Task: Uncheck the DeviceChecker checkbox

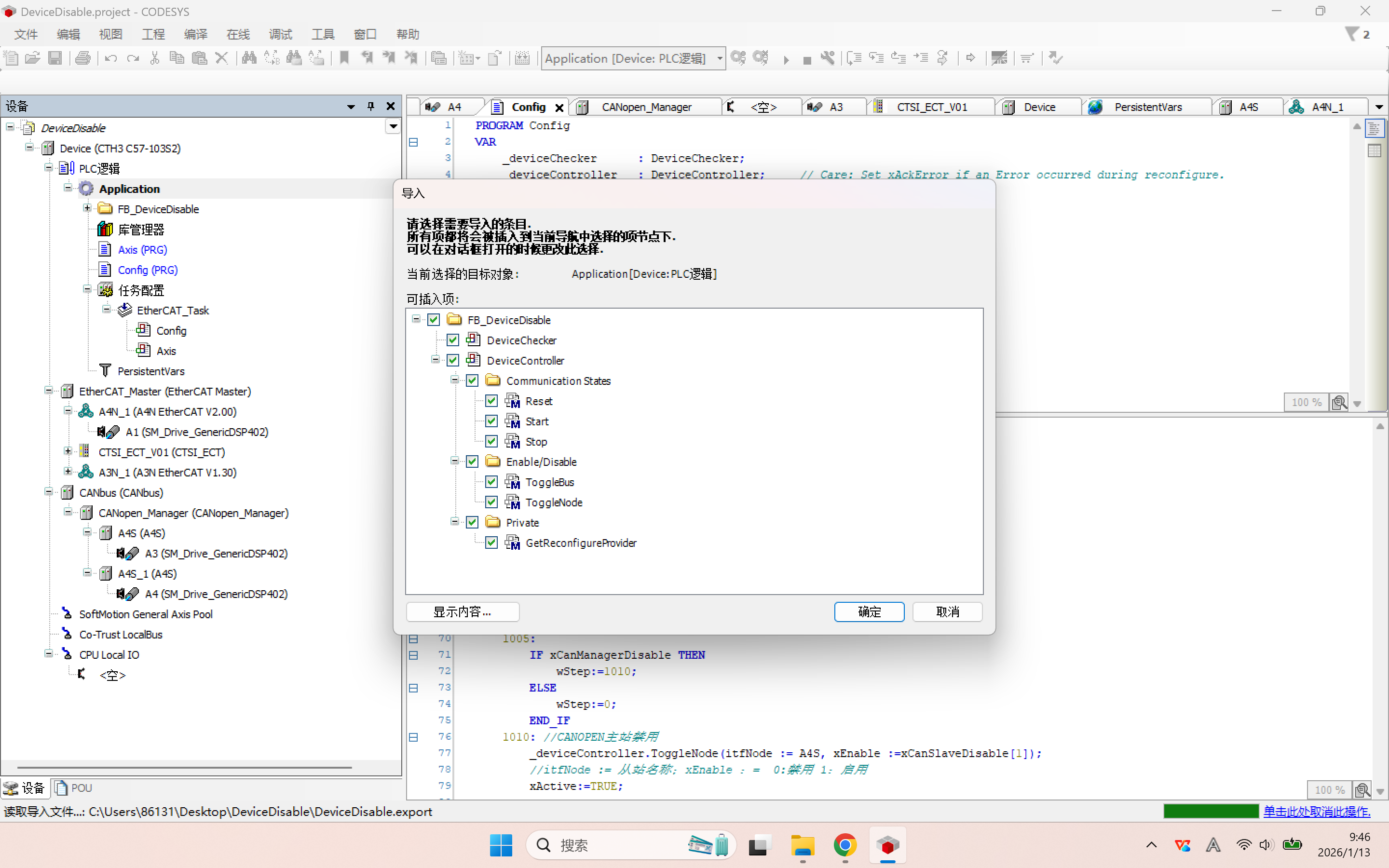Action: point(453,340)
